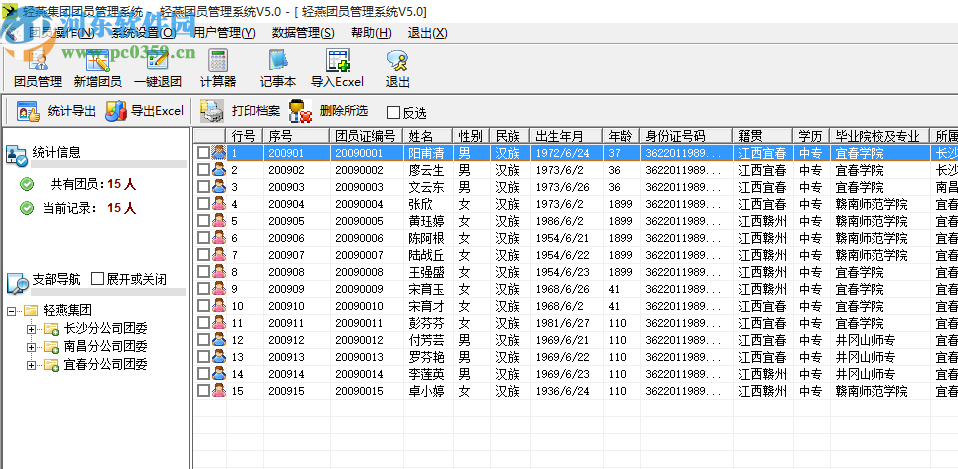Click green check icon beside 共有团员
This screenshot has width=958, height=469.
pyautogui.click(x=27, y=184)
